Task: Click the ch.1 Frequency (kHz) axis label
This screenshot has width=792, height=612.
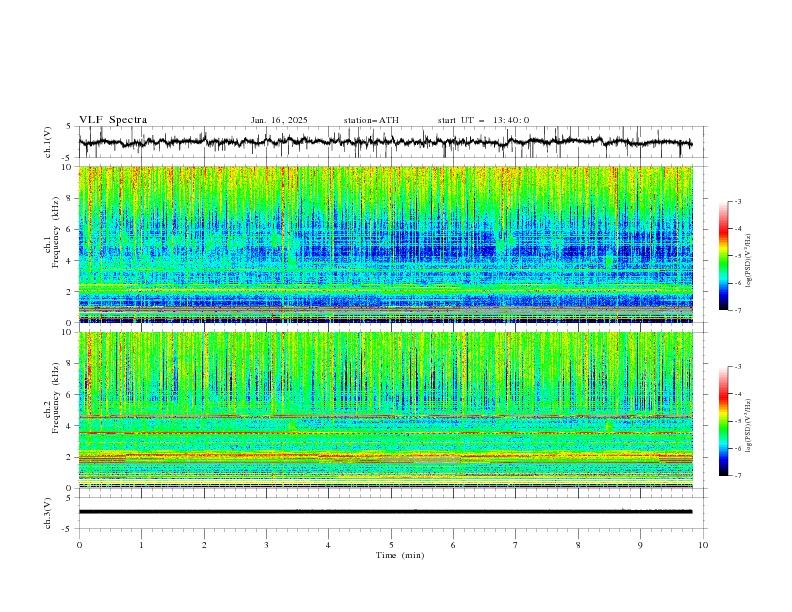Action: pyautogui.click(x=53, y=233)
